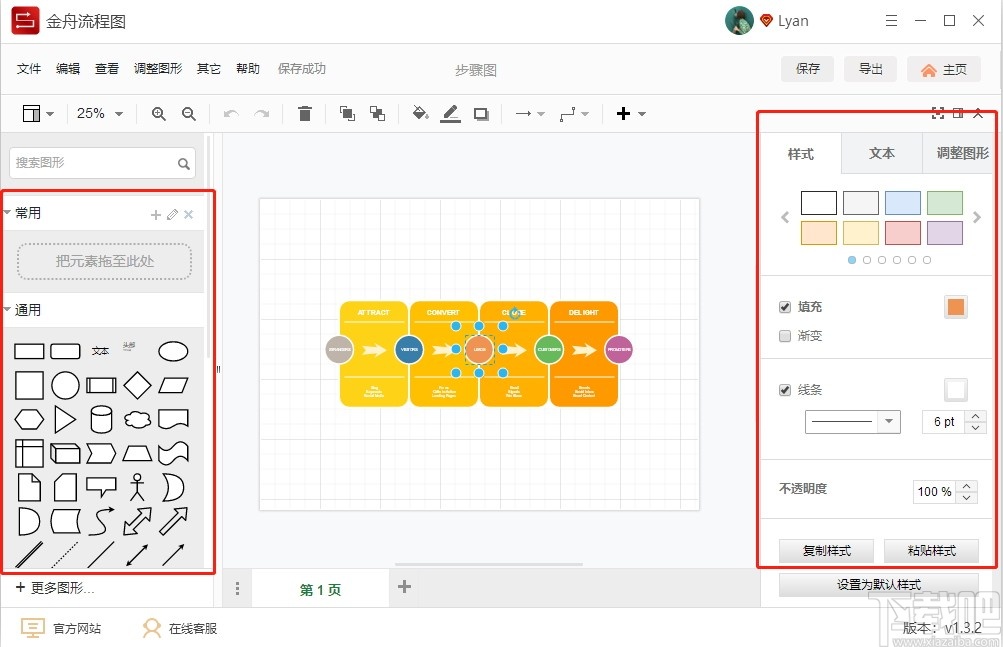This screenshot has height=647, width=1003.
Task: Click the orange fill color swatch
Action: tap(955, 307)
